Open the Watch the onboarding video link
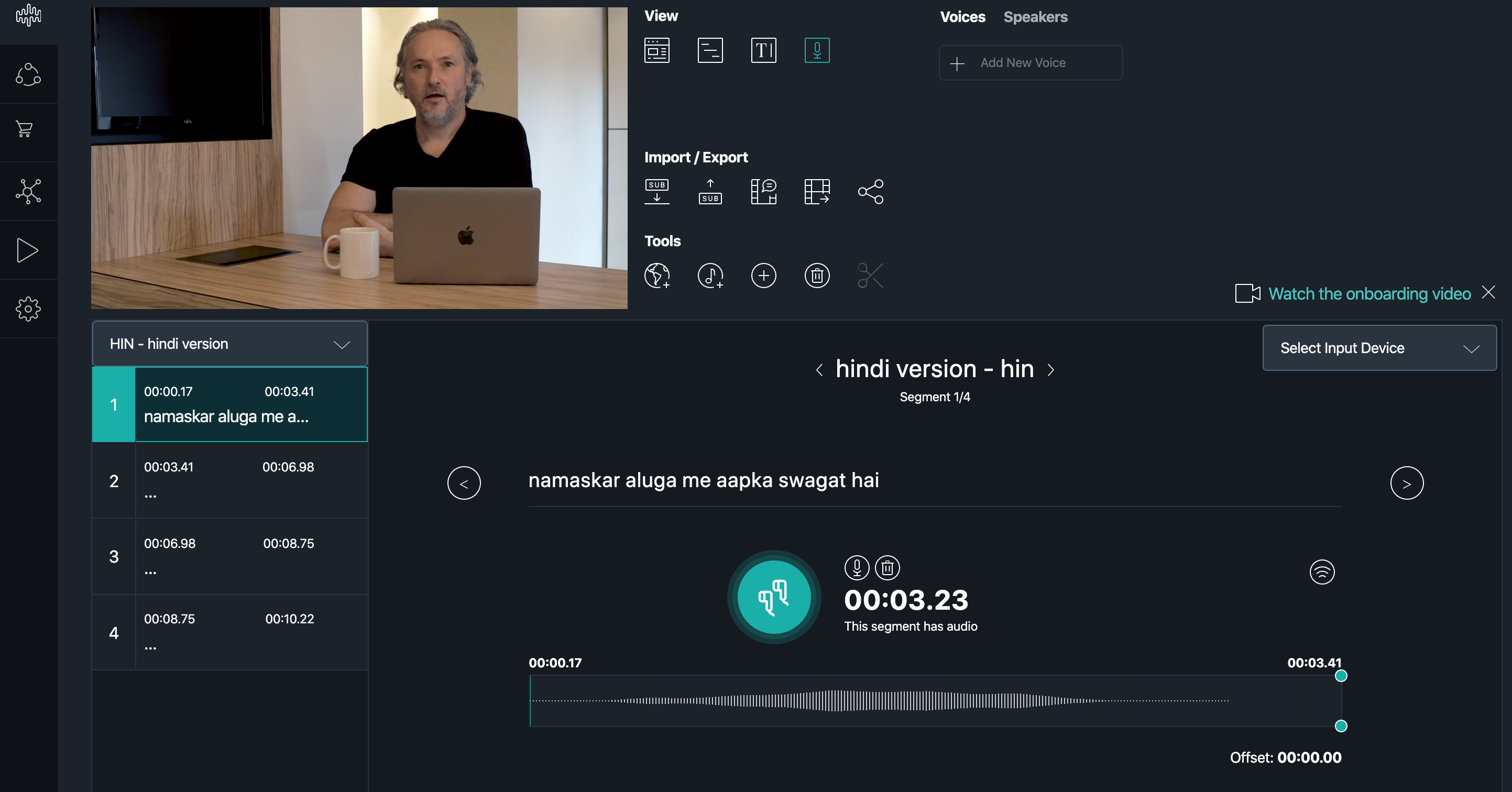 1369,293
